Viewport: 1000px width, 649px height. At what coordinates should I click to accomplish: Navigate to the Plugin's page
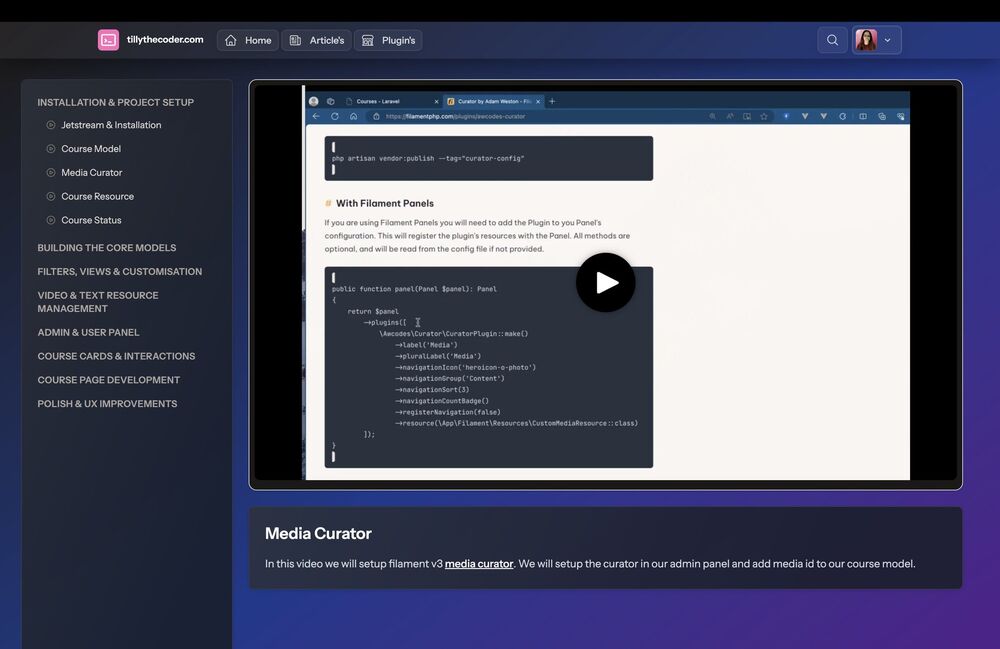(388, 40)
